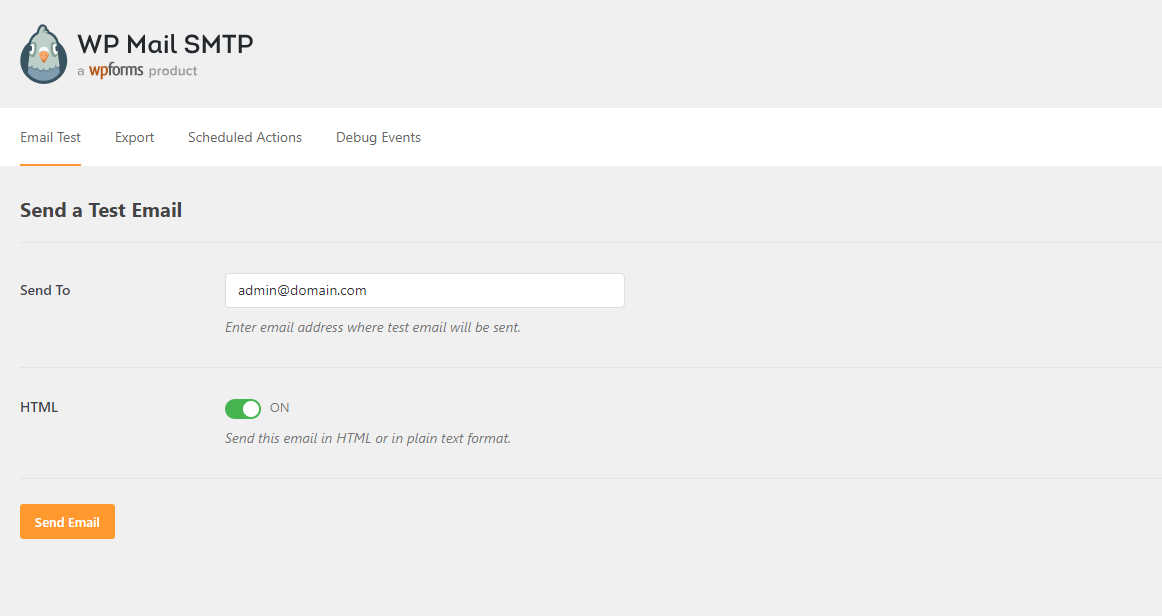Click the green HTML toggle slider
The image size is (1162, 616).
(242, 408)
